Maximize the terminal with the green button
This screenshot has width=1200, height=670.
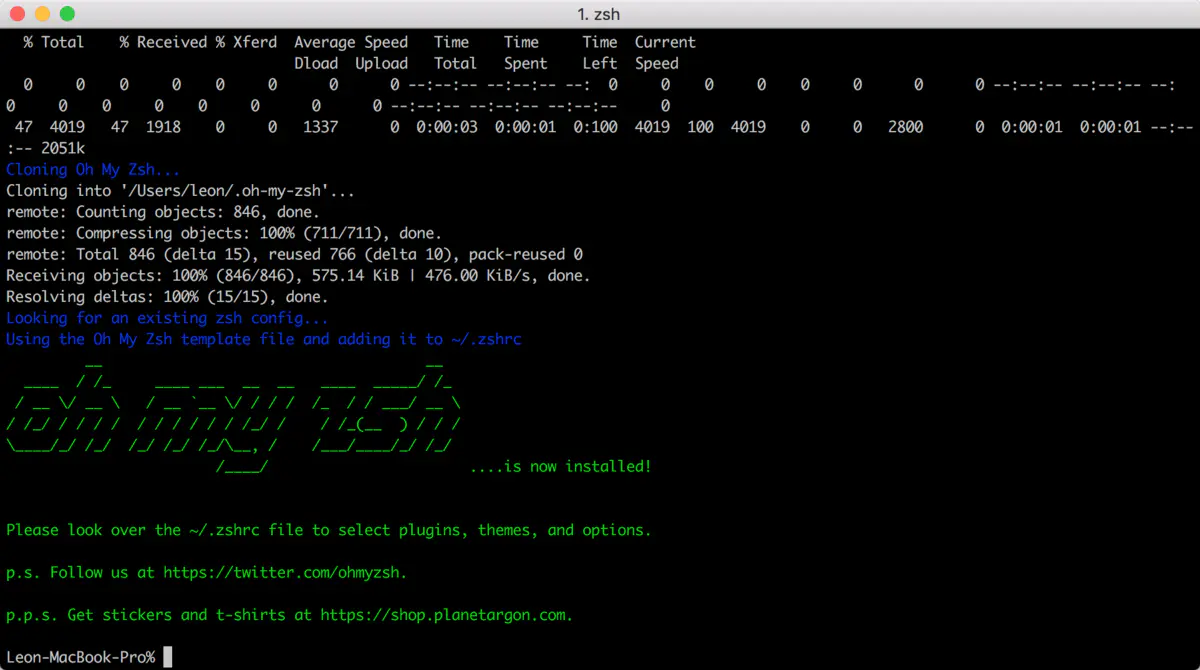67,14
